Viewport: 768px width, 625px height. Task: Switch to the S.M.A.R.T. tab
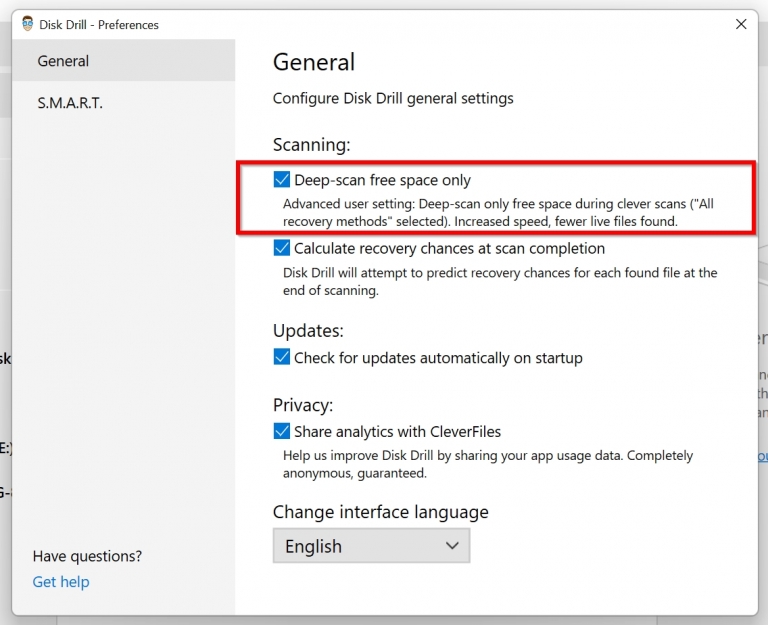70,103
